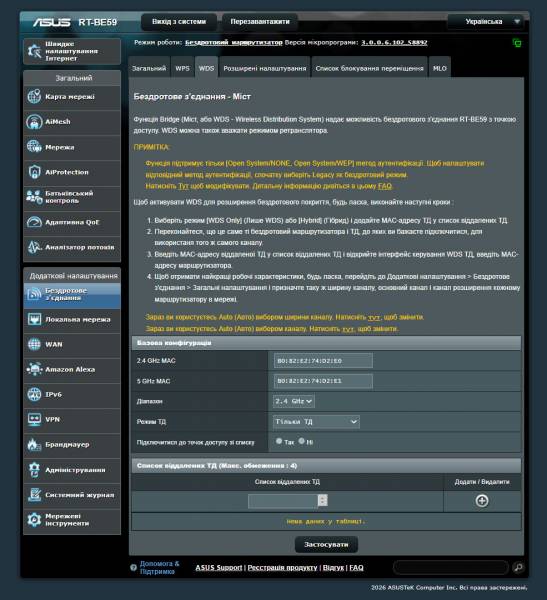547x600 pixels.
Task: Open the Відгук link in footer
Action: click(333, 567)
